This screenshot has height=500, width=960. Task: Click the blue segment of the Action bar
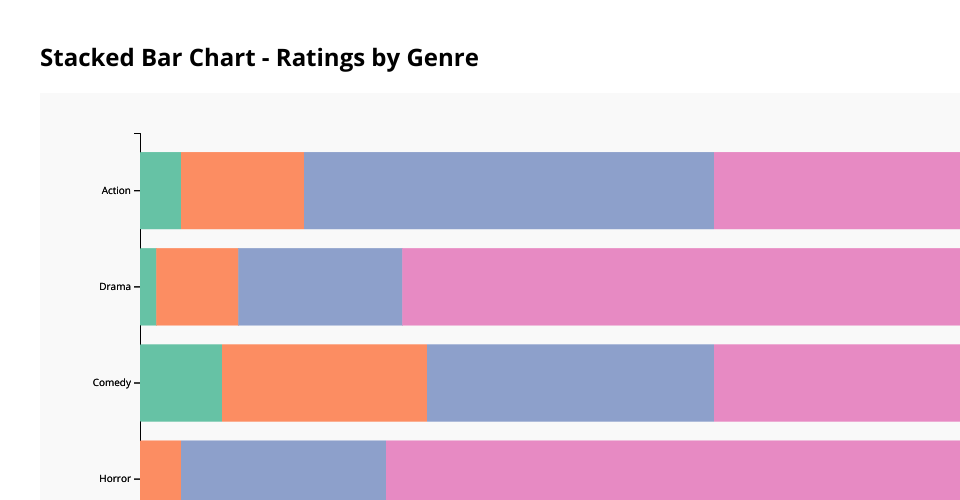click(x=509, y=190)
